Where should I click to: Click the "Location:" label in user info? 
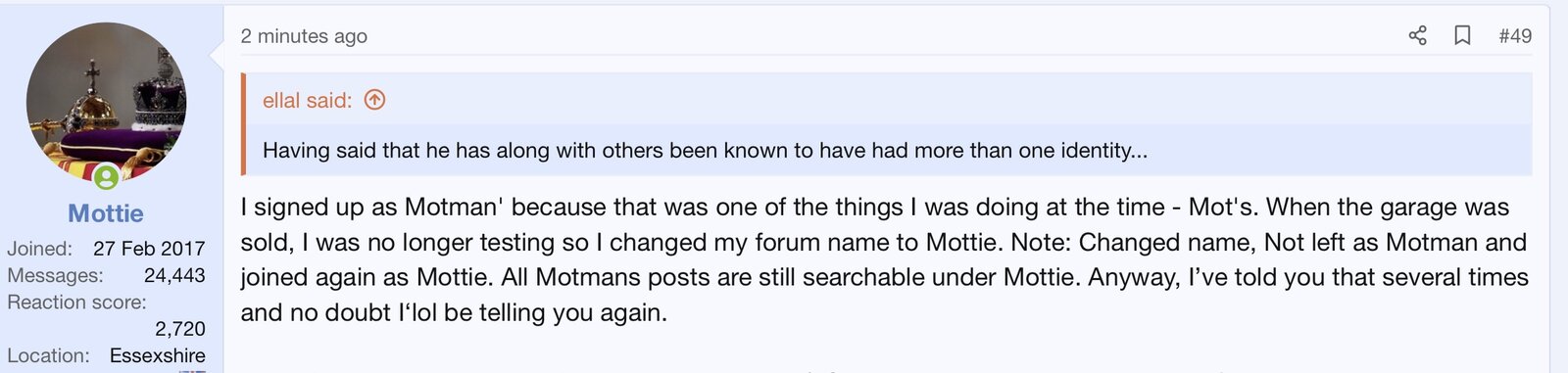pos(48,355)
